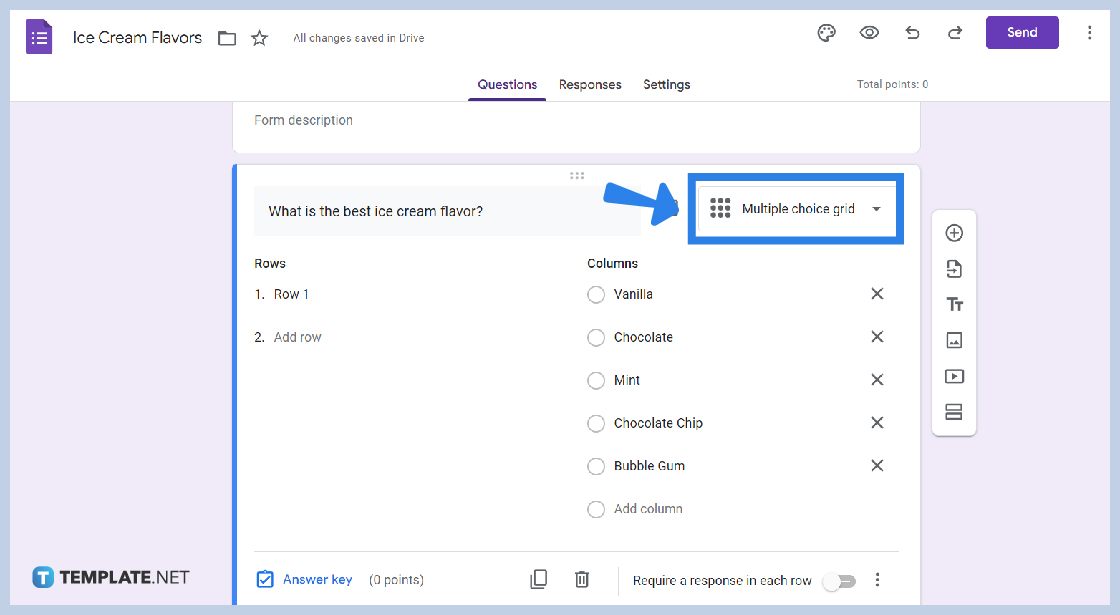Open the customize theme palette
Image resolution: width=1120 pixels, height=615 pixels.
tap(826, 33)
